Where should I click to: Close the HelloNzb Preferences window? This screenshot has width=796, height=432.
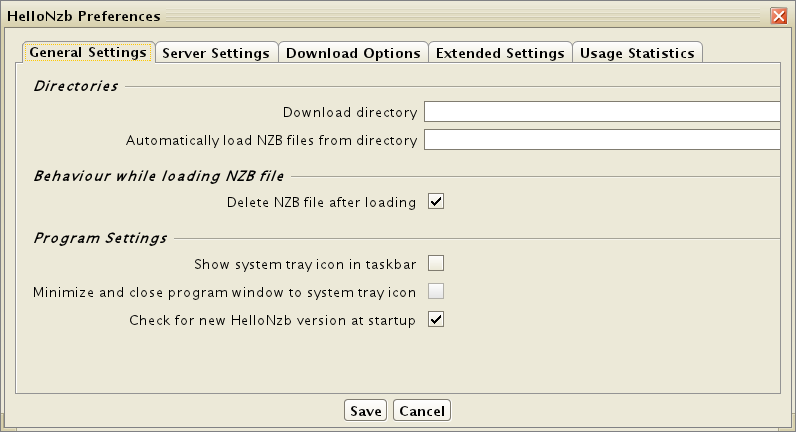pos(779,16)
